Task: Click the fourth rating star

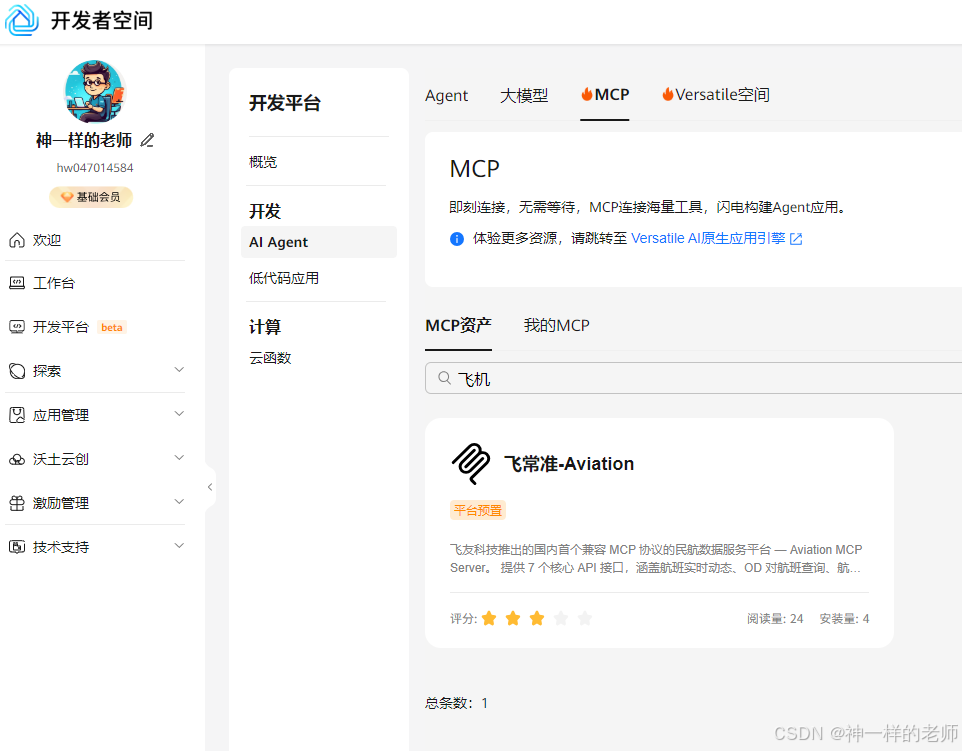Action: point(561,618)
